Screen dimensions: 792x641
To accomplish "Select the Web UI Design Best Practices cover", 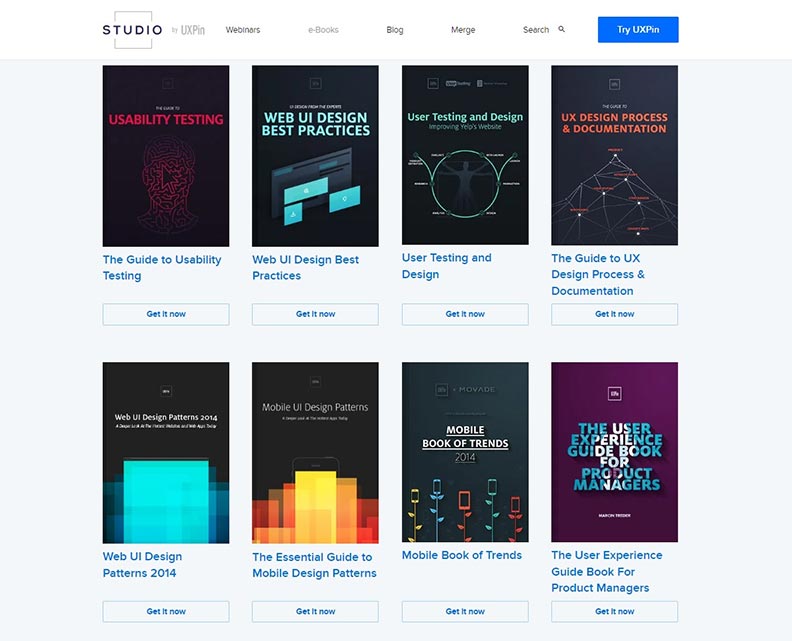I will click(315, 156).
